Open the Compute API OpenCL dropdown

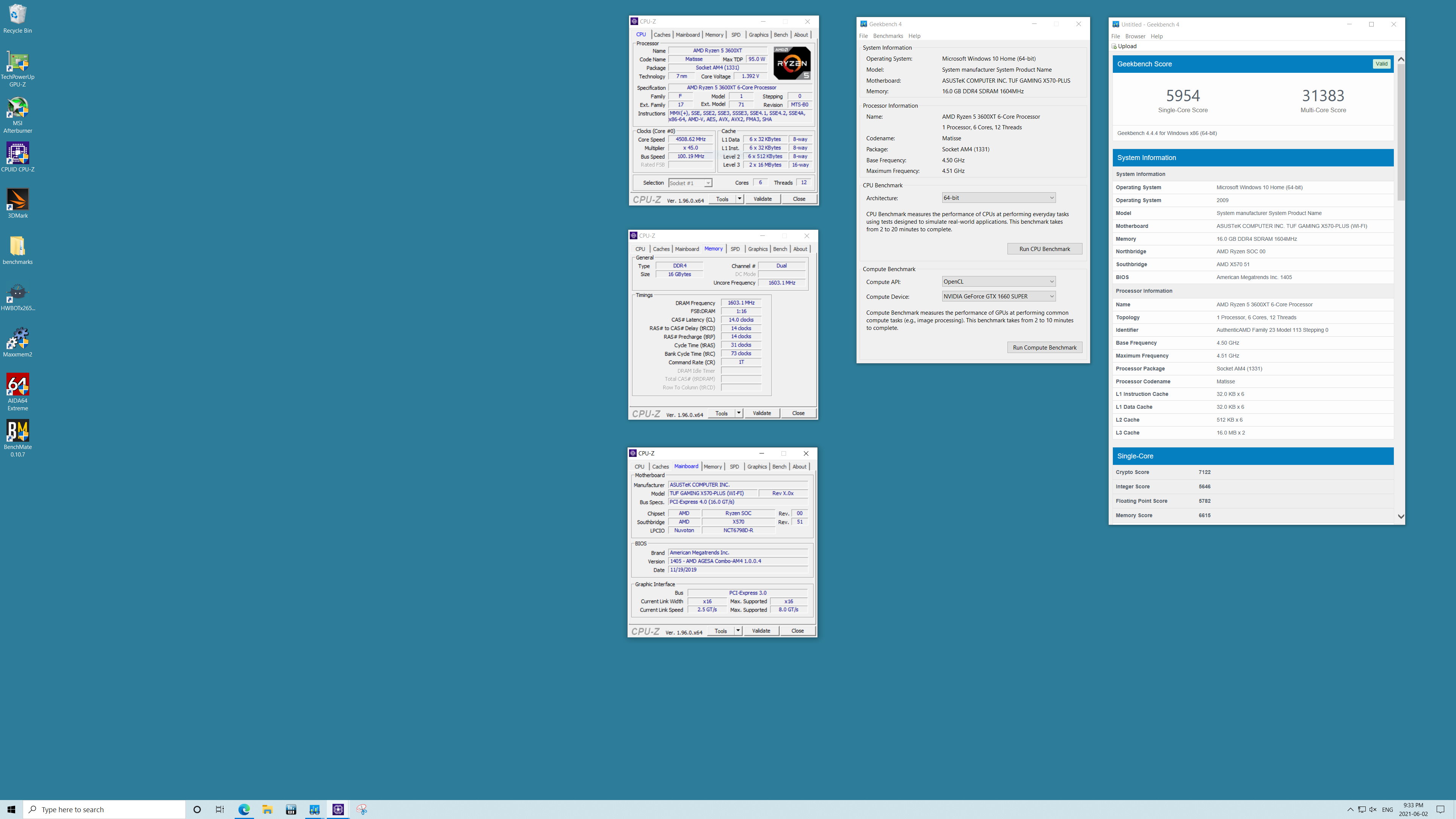coord(999,281)
